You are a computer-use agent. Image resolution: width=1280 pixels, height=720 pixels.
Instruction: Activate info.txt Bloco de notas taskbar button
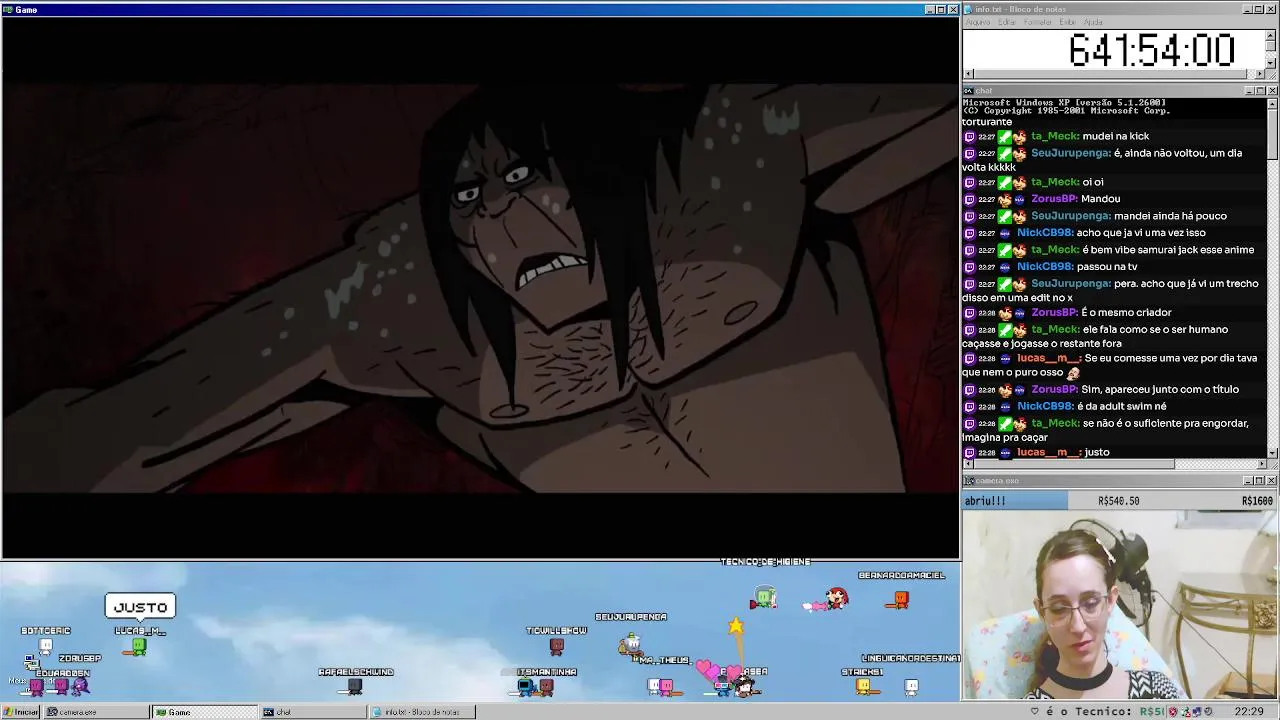point(422,712)
